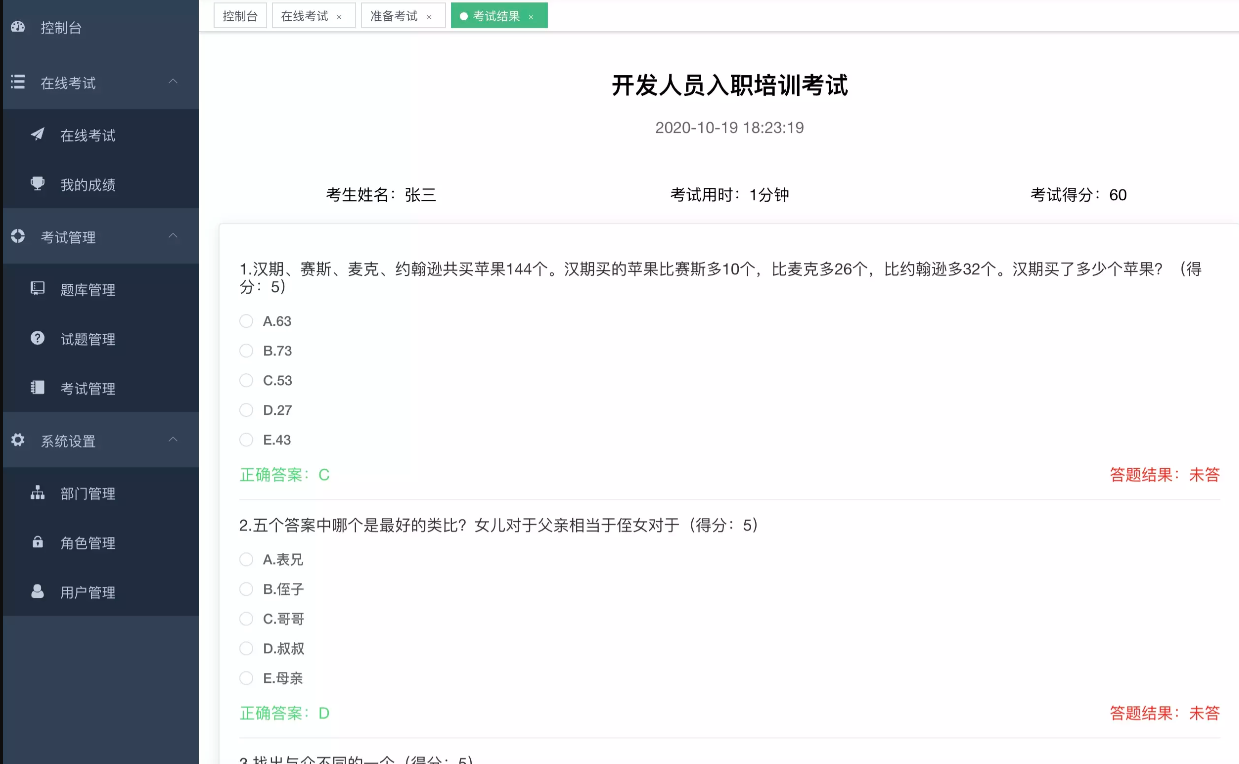This screenshot has height=764, width=1239.
Task: Click the 考试得分：60 text
Action: coord(1079,195)
